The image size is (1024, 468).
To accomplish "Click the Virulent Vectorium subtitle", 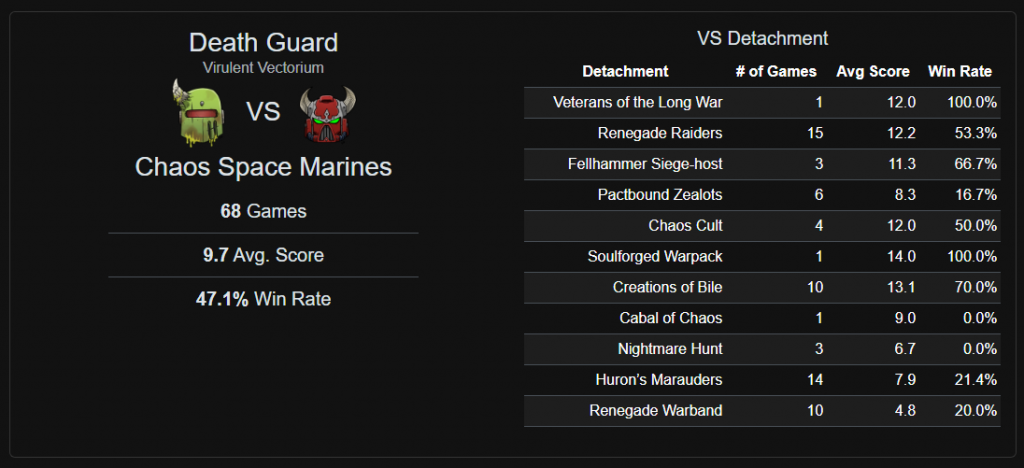I will pyautogui.click(x=263, y=67).
